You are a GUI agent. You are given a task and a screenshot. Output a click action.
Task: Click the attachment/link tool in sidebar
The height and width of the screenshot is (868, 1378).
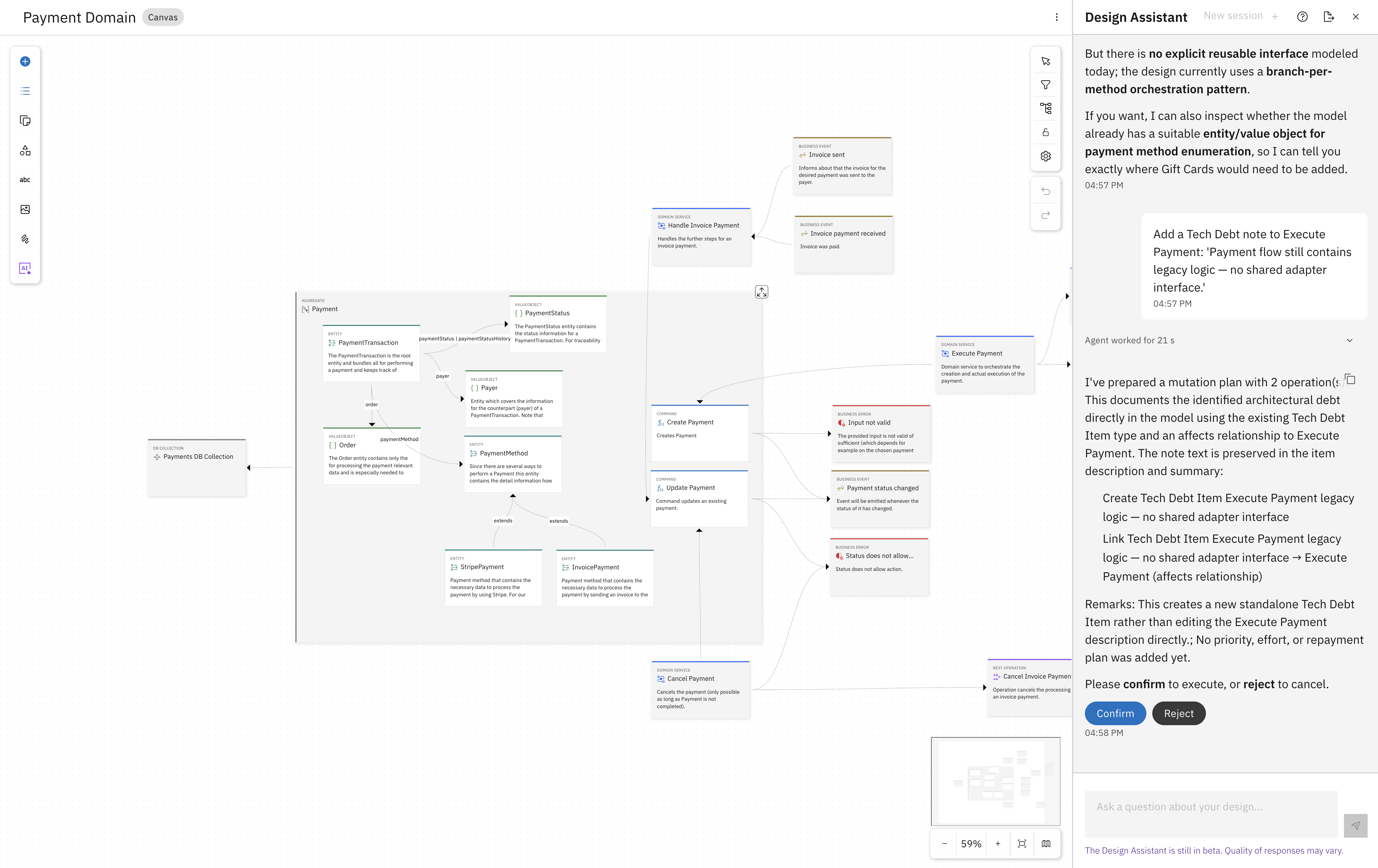pyautogui.click(x=25, y=239)
